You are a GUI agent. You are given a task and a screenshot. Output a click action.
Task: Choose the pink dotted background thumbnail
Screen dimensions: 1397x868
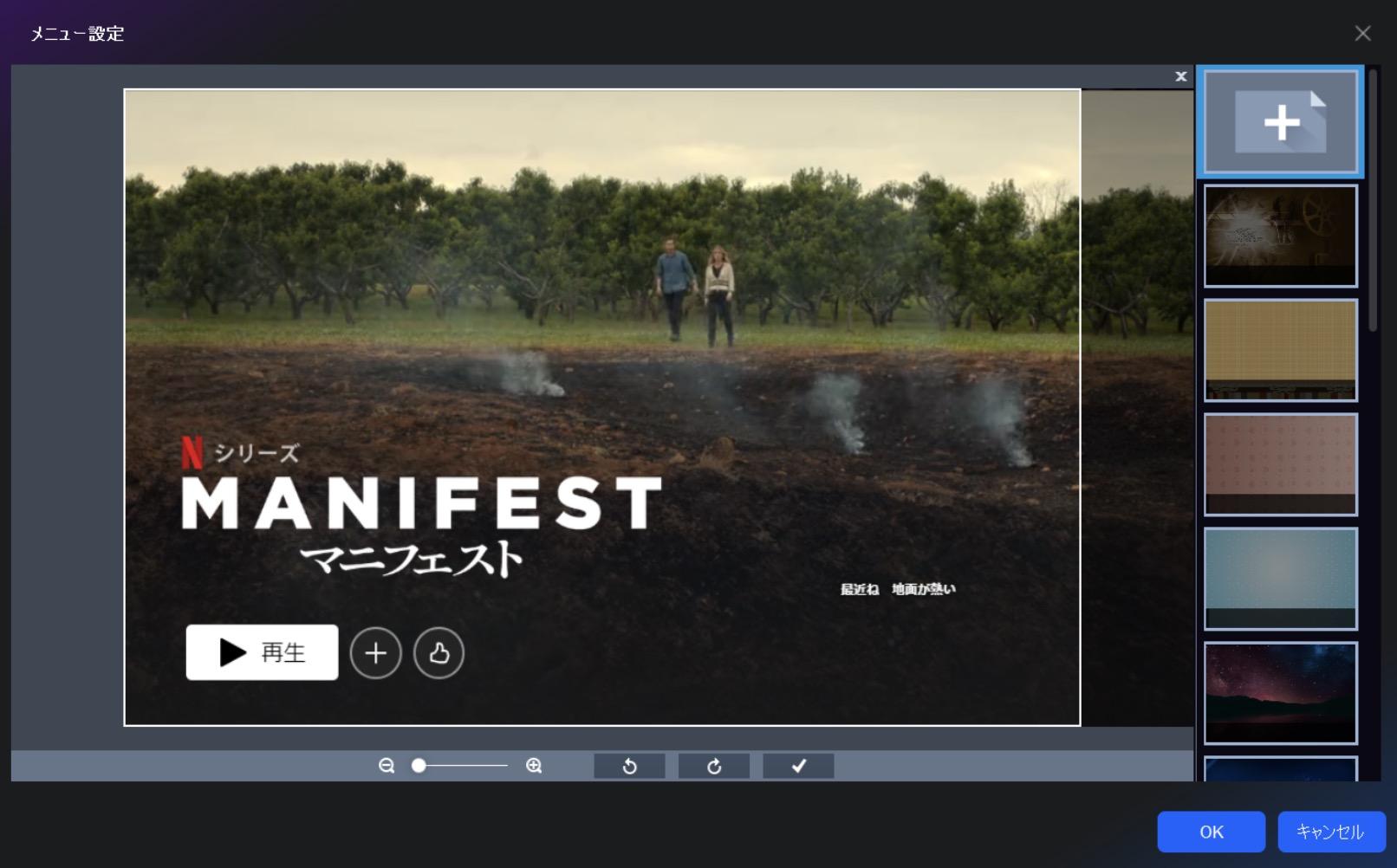1281,464
